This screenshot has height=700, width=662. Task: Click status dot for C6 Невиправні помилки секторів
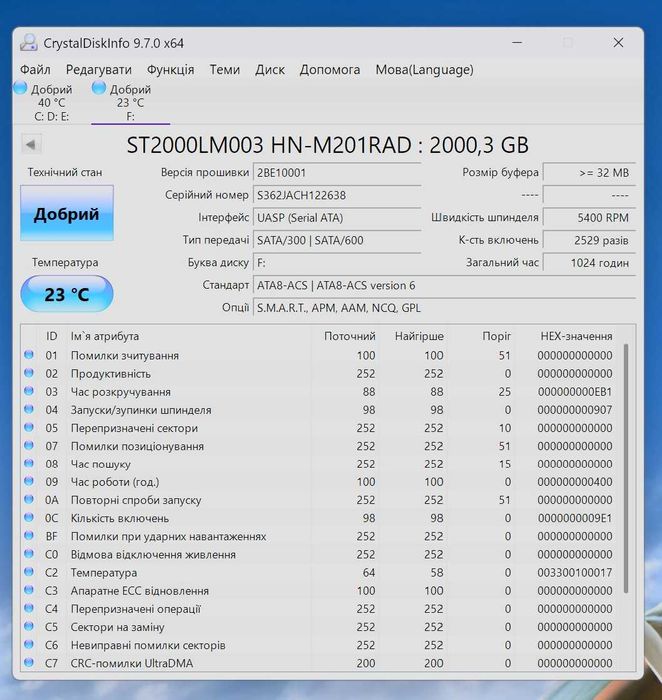coord(29,644)
